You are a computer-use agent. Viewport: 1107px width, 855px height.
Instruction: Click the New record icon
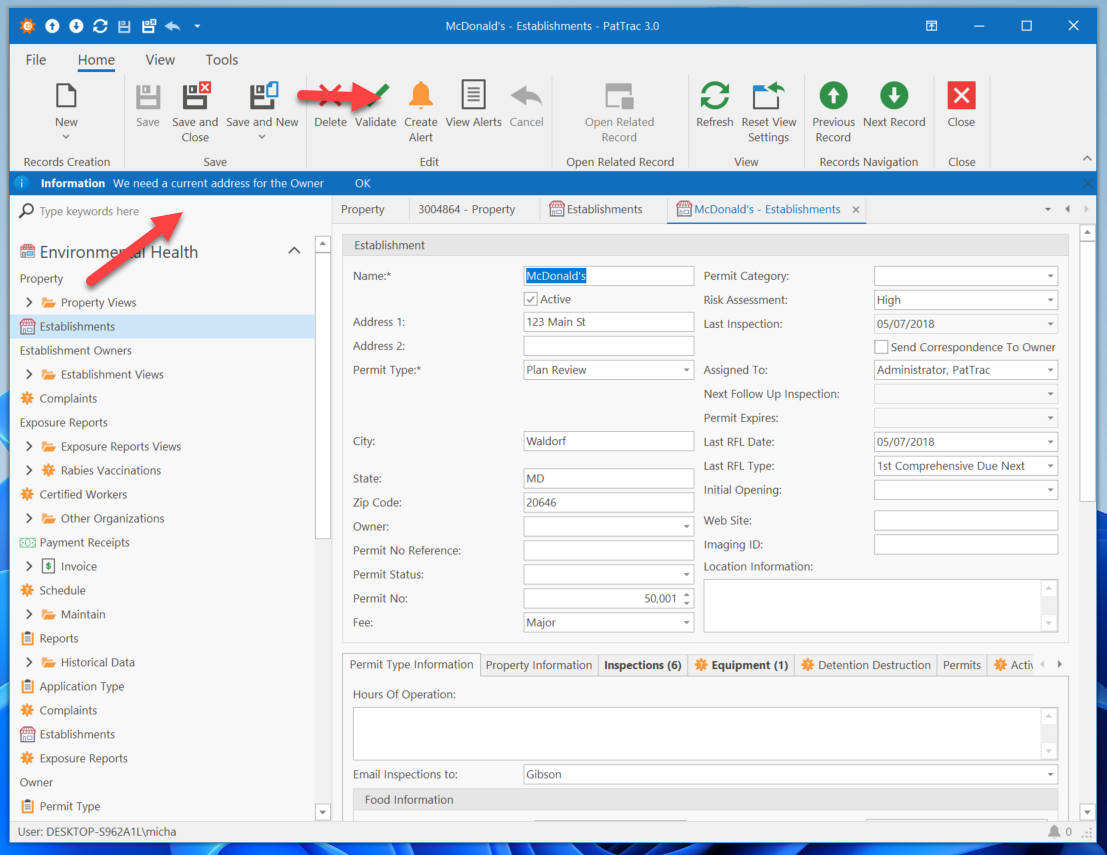(66, 96)
